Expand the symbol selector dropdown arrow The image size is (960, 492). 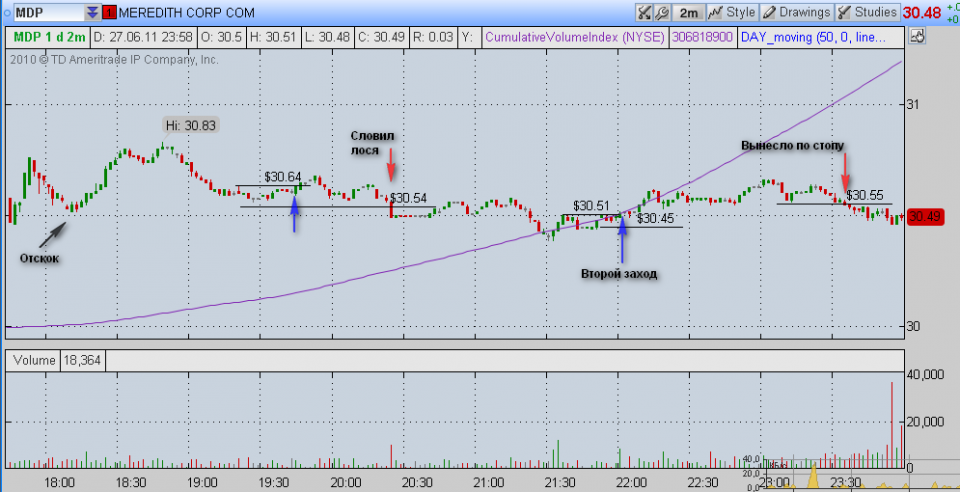click(92, 13)
